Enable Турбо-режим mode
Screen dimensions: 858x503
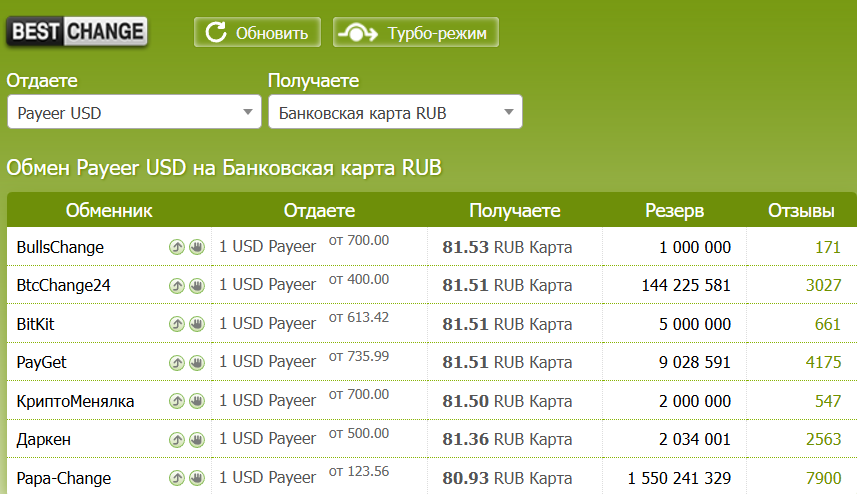tap(416, 32)
